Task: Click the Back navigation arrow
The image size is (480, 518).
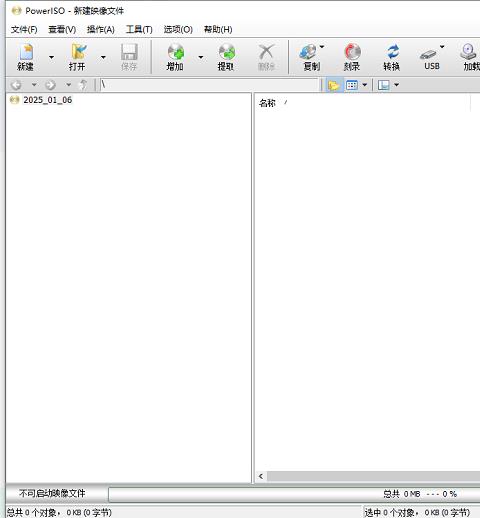Action: [x=16, y=85]
